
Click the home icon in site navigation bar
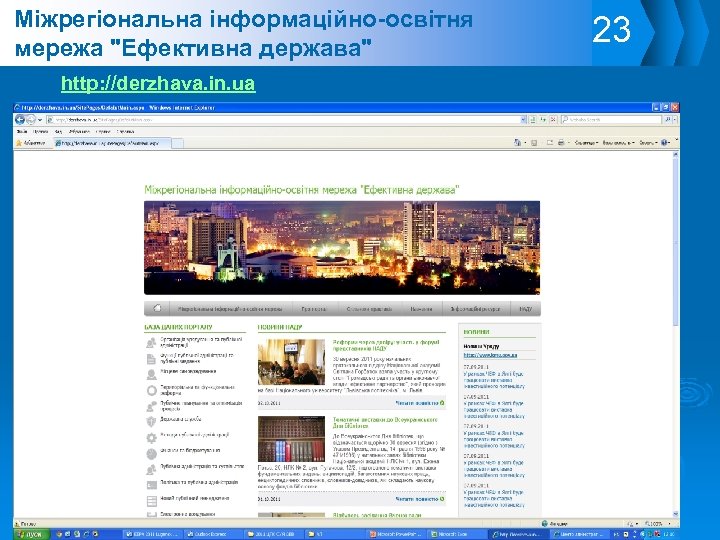tap(157, 308)
